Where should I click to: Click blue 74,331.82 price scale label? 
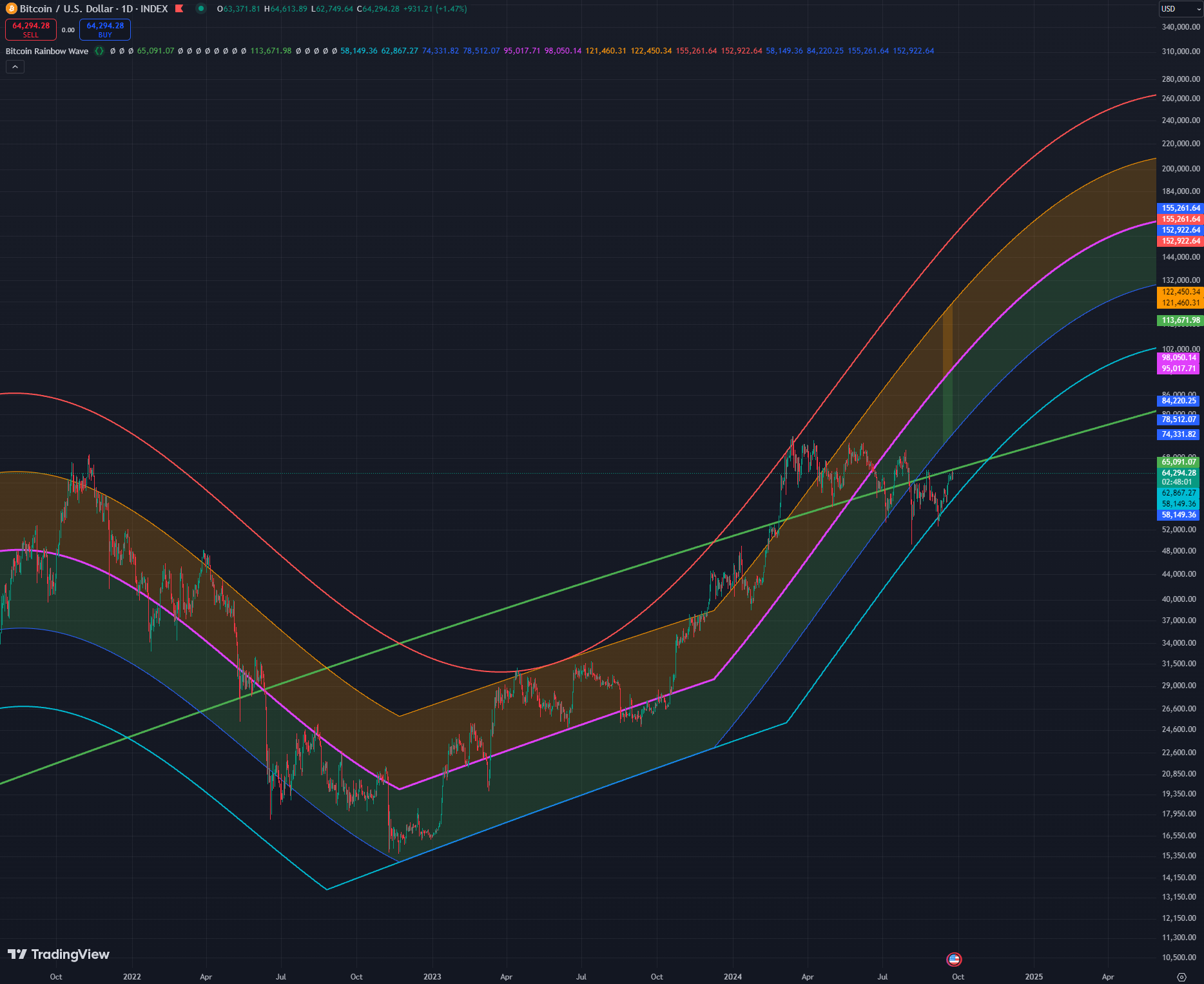click(1178, 434)
